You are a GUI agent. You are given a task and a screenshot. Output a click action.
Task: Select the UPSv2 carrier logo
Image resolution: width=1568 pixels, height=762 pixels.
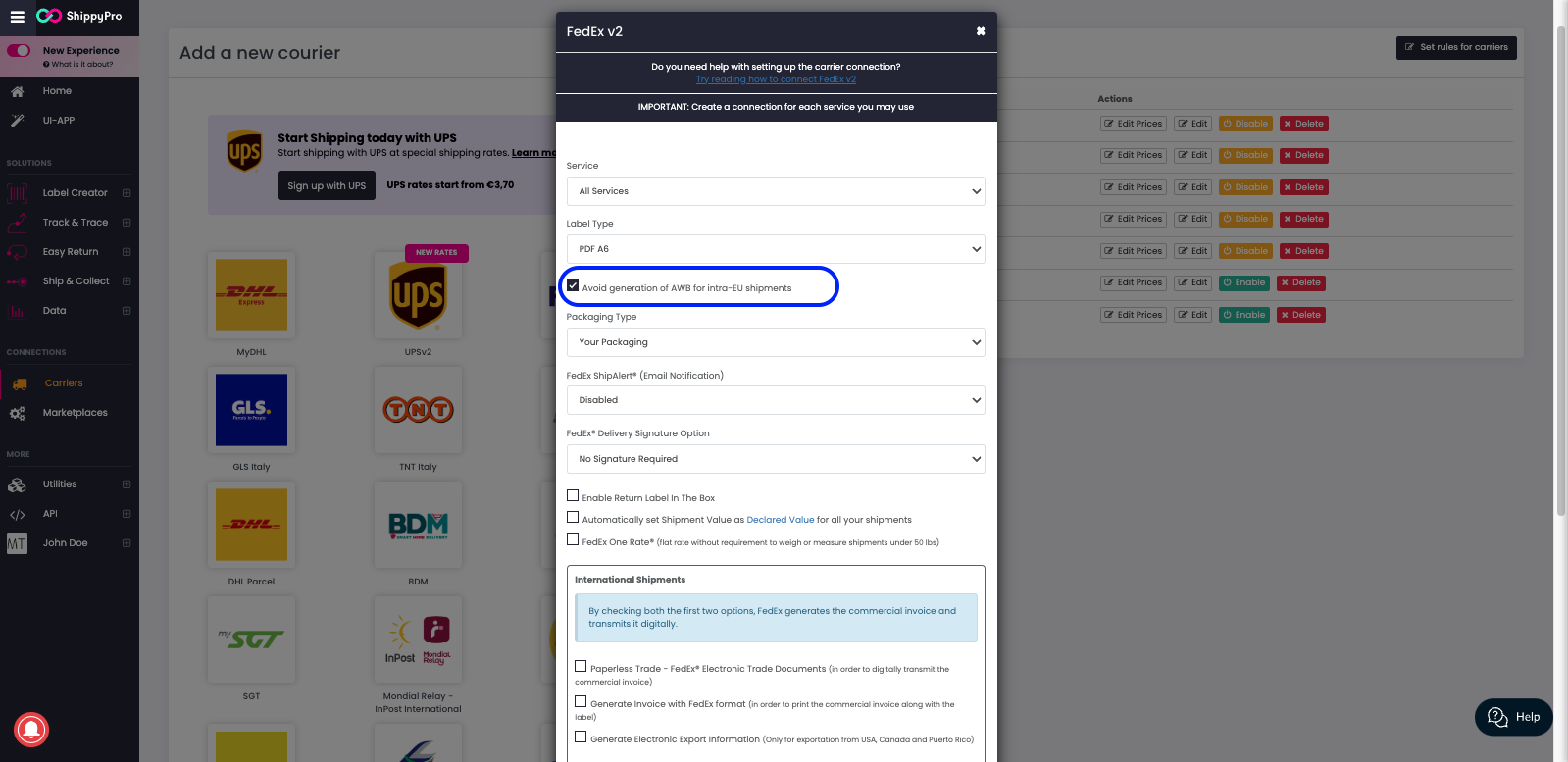(419, 295)
